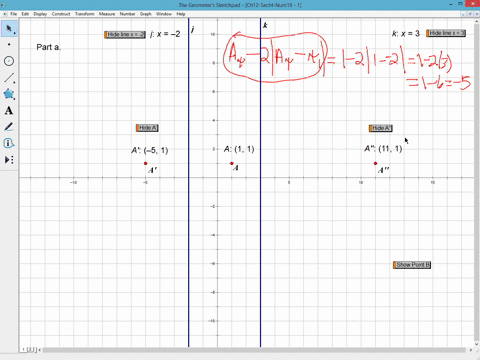Select the Polygon tool

[9, 94]
